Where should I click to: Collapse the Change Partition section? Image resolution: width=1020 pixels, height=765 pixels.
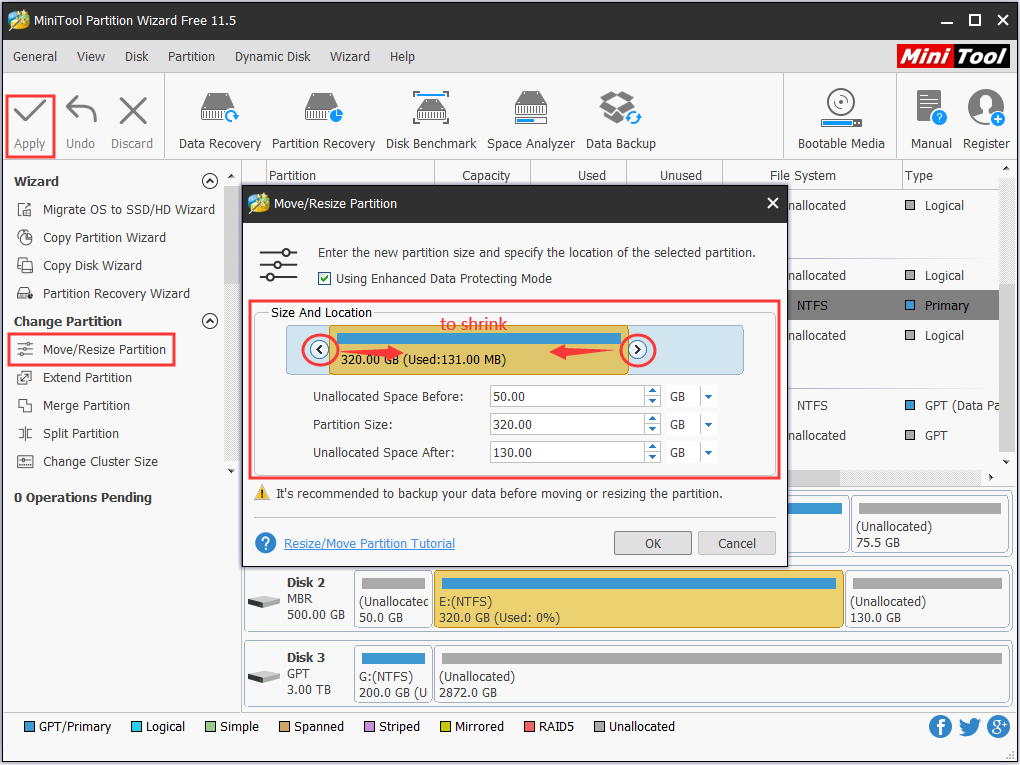(x=209, y=321)
